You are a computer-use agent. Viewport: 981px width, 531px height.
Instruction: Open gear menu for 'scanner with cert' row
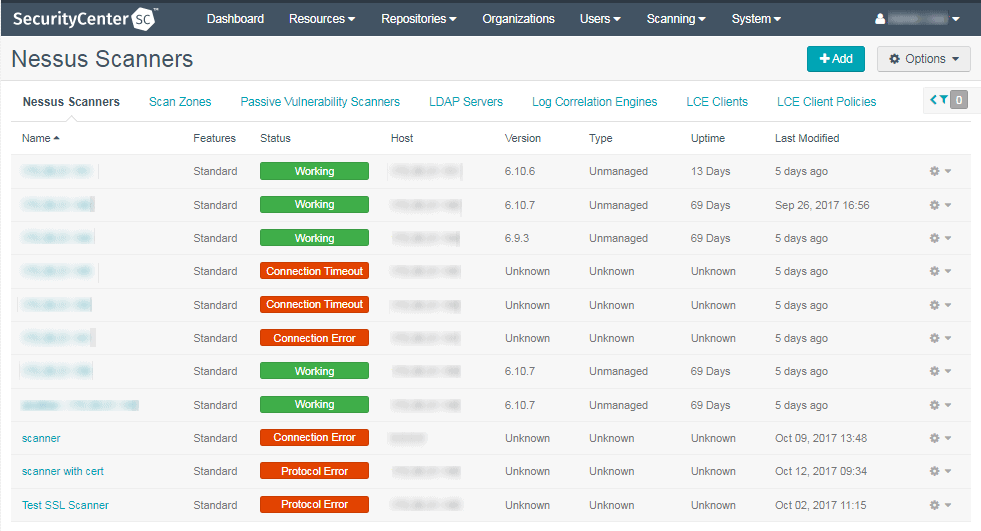[939, 471]
